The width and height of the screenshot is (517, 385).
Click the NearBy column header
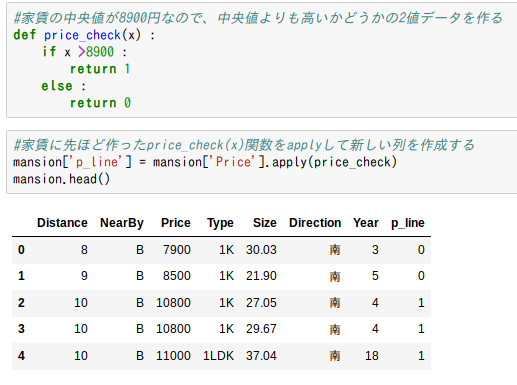(x=122, y=223)
